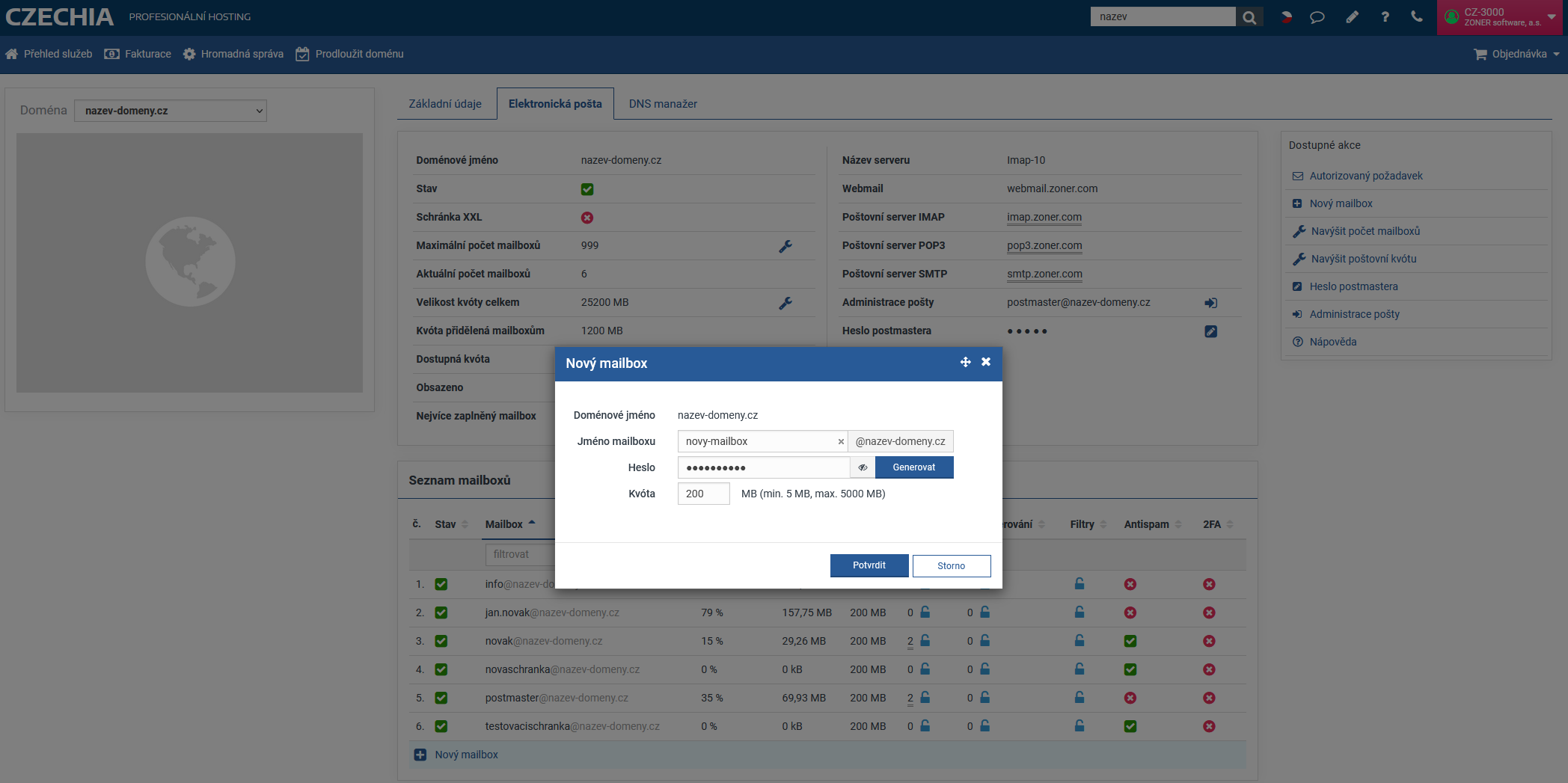The width and height of the screenshot is (1568, 783).
Task: Click the Kvóta input field
Action: point(703,494)
